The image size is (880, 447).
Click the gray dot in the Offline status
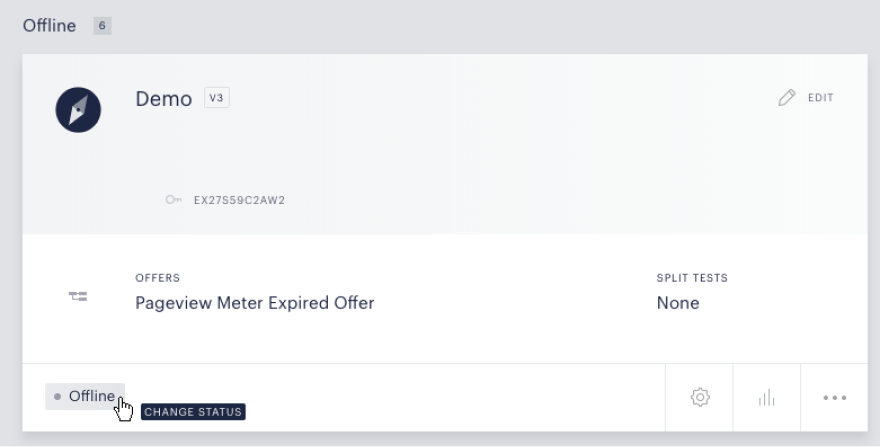(57, 396)
